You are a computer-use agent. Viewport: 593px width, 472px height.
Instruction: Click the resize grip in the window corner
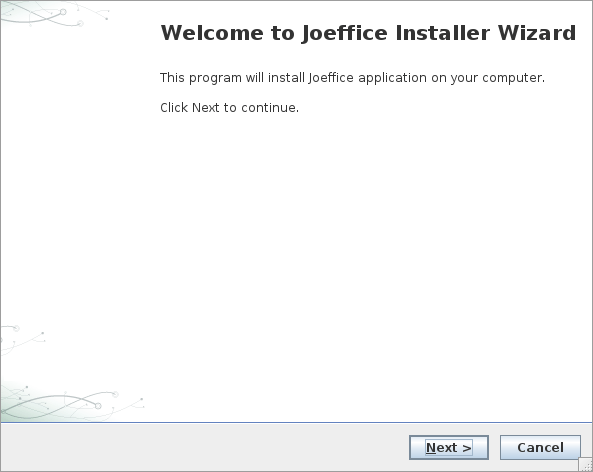click(585, 464)
